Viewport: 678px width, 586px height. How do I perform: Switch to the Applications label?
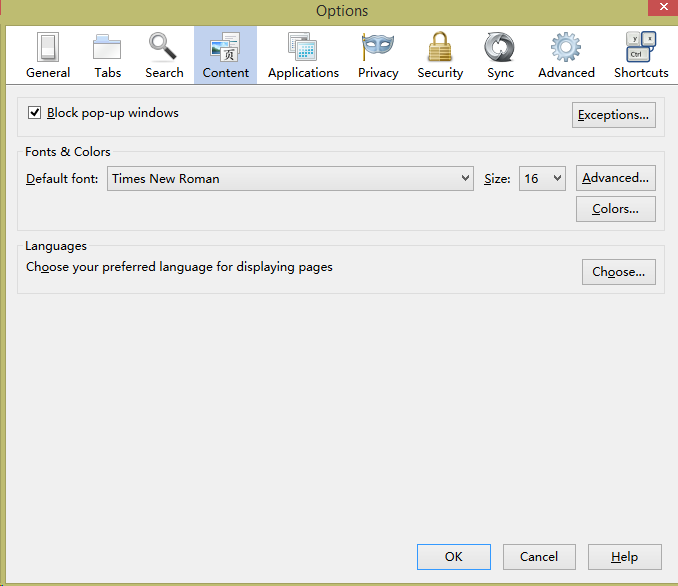(x=303, y=73)
